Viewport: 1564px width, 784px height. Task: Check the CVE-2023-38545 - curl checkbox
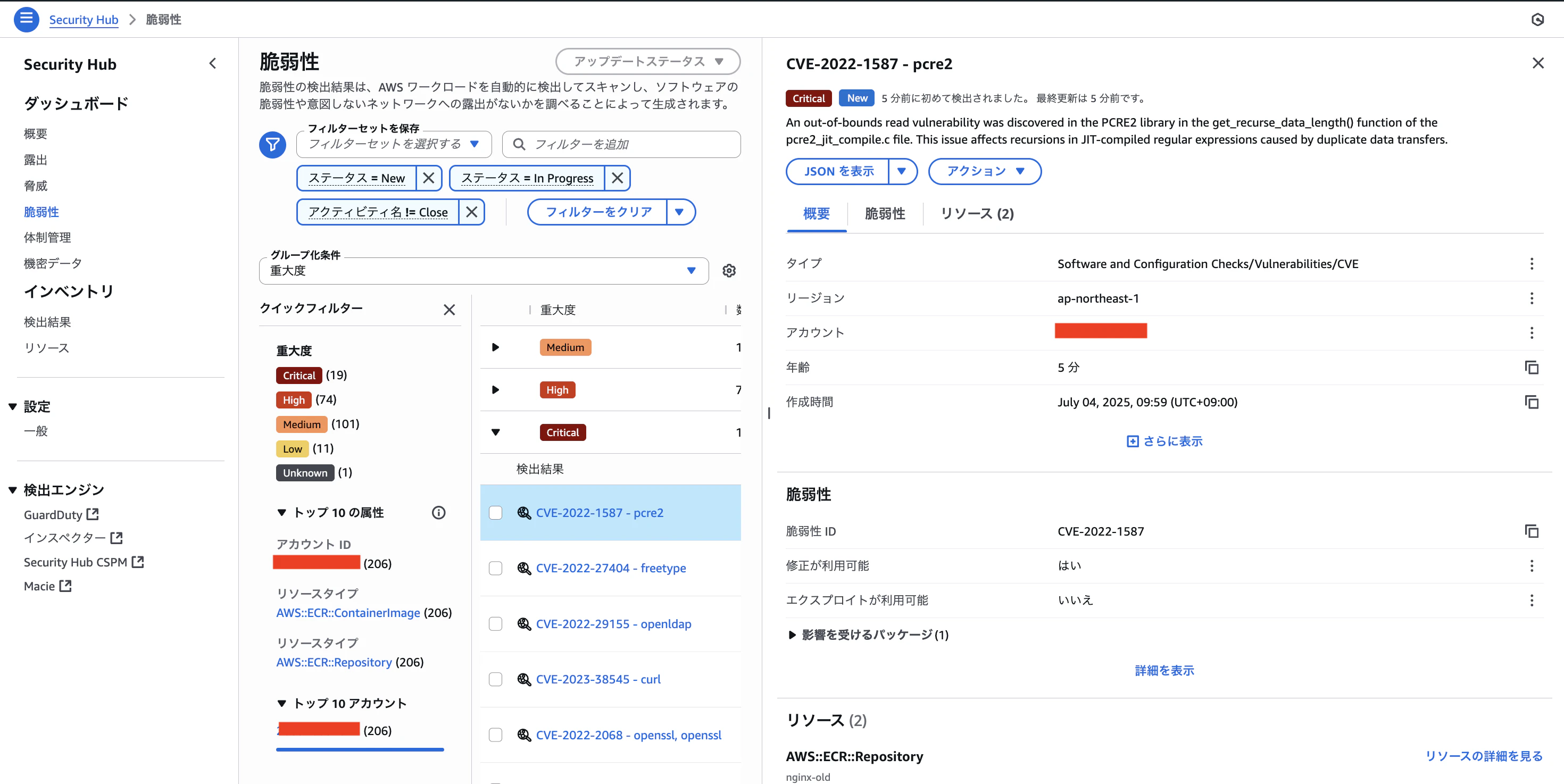pyautogui.click(x=495, y=679)
